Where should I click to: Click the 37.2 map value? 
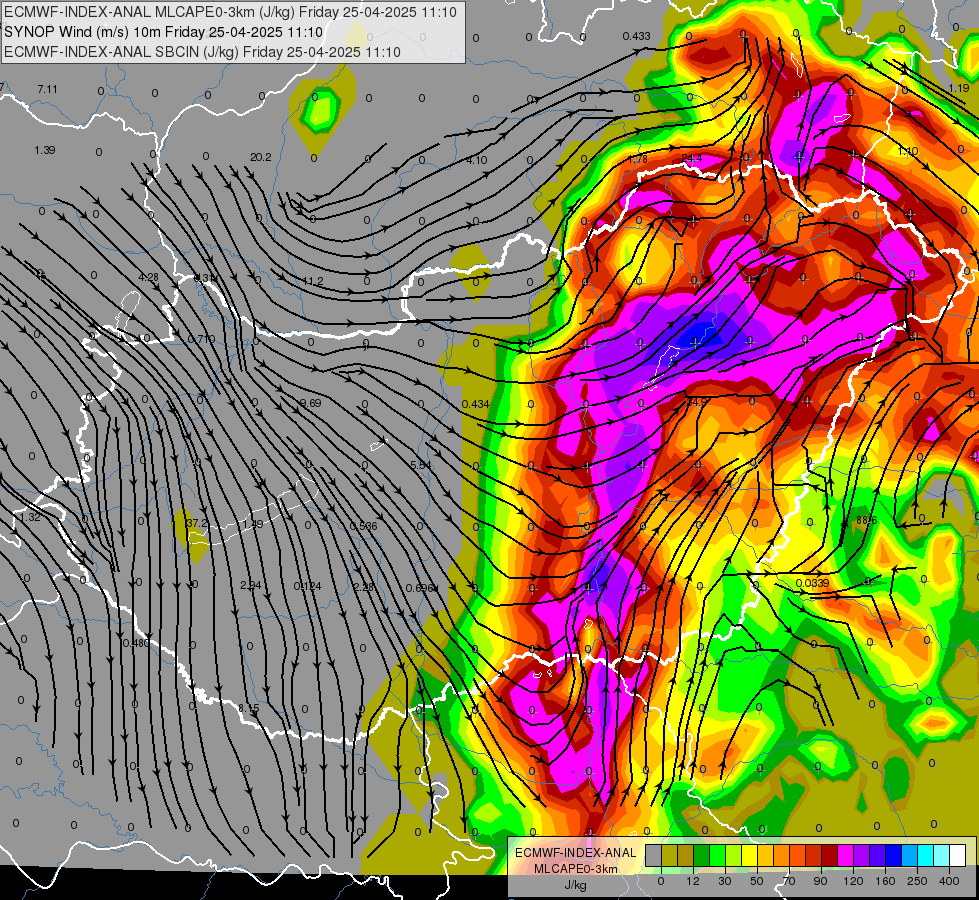pos(197,523)
